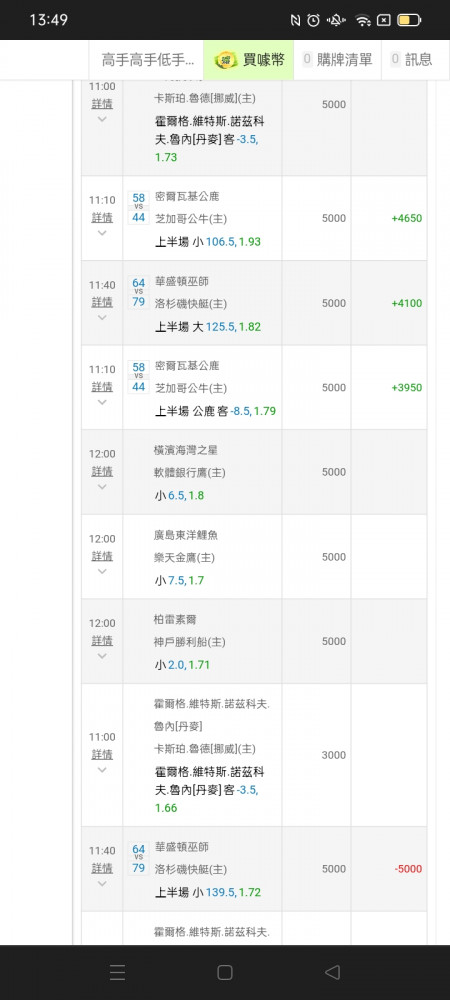450x1000 pixels.
Task: Expand the chevron under 柏雷素爾 詳情
Action: tap(102, 656)
